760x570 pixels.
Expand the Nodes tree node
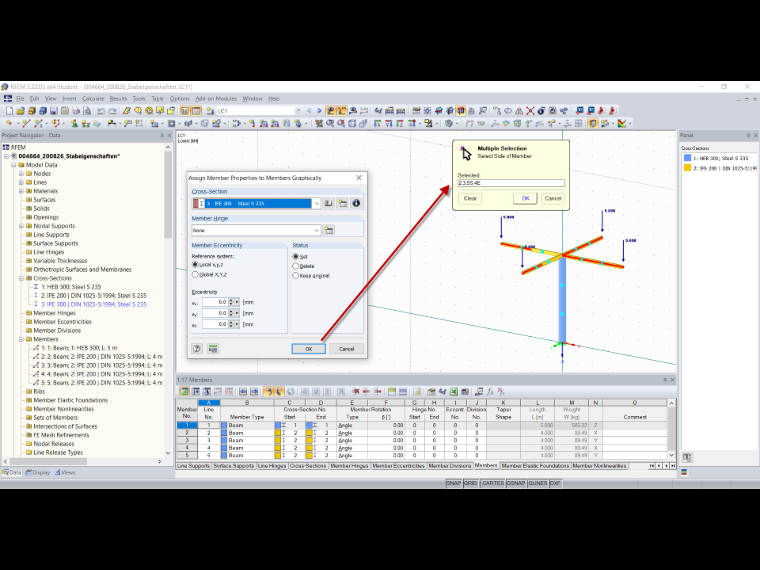[x=21, y=174]
